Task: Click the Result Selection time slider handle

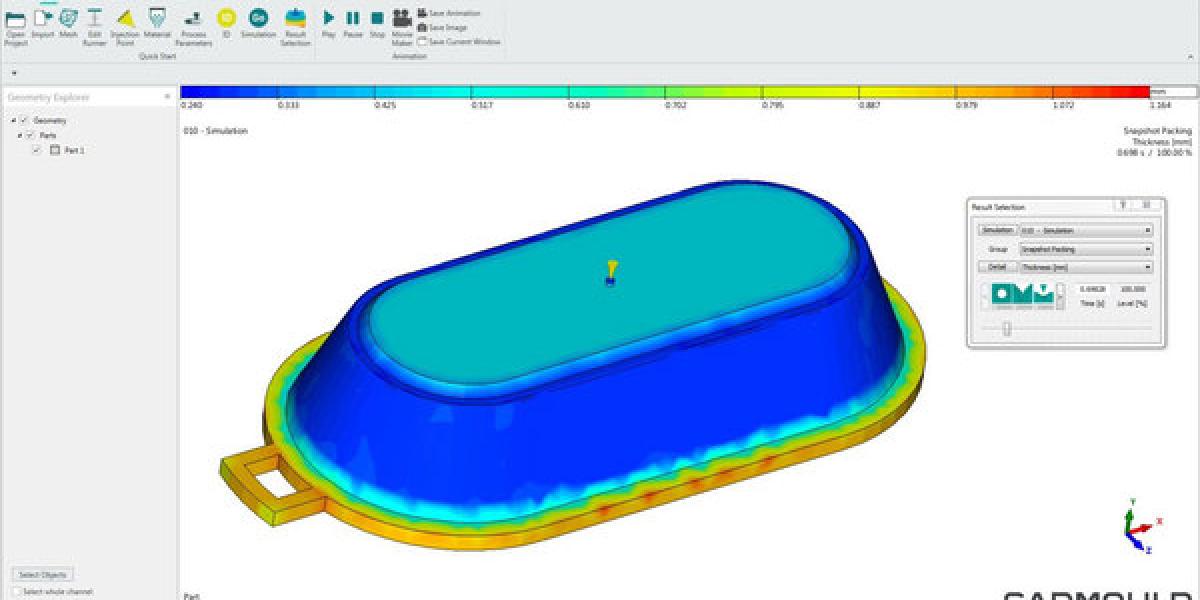Action: [x=1006, y=328]
